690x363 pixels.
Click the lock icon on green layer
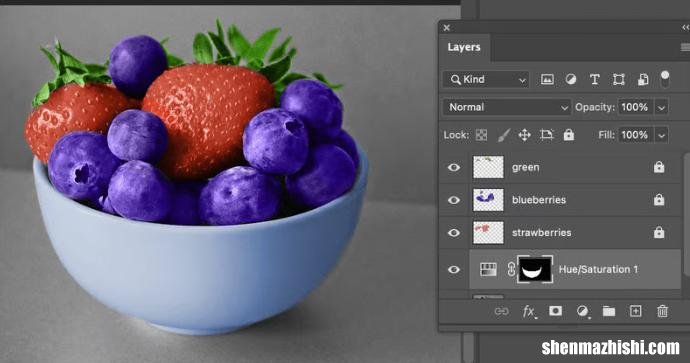(x=659, y=167)
